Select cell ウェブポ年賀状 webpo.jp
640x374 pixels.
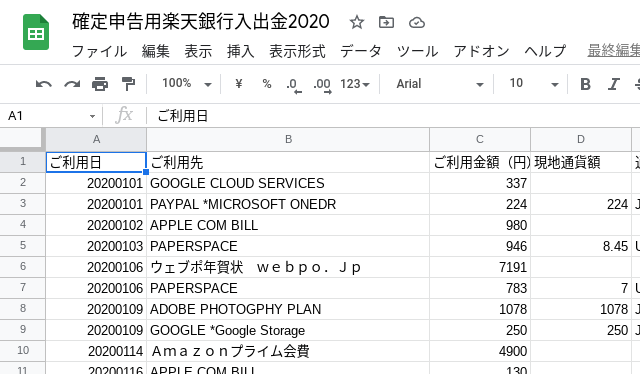pyautogui.click(x=288, y=267)
